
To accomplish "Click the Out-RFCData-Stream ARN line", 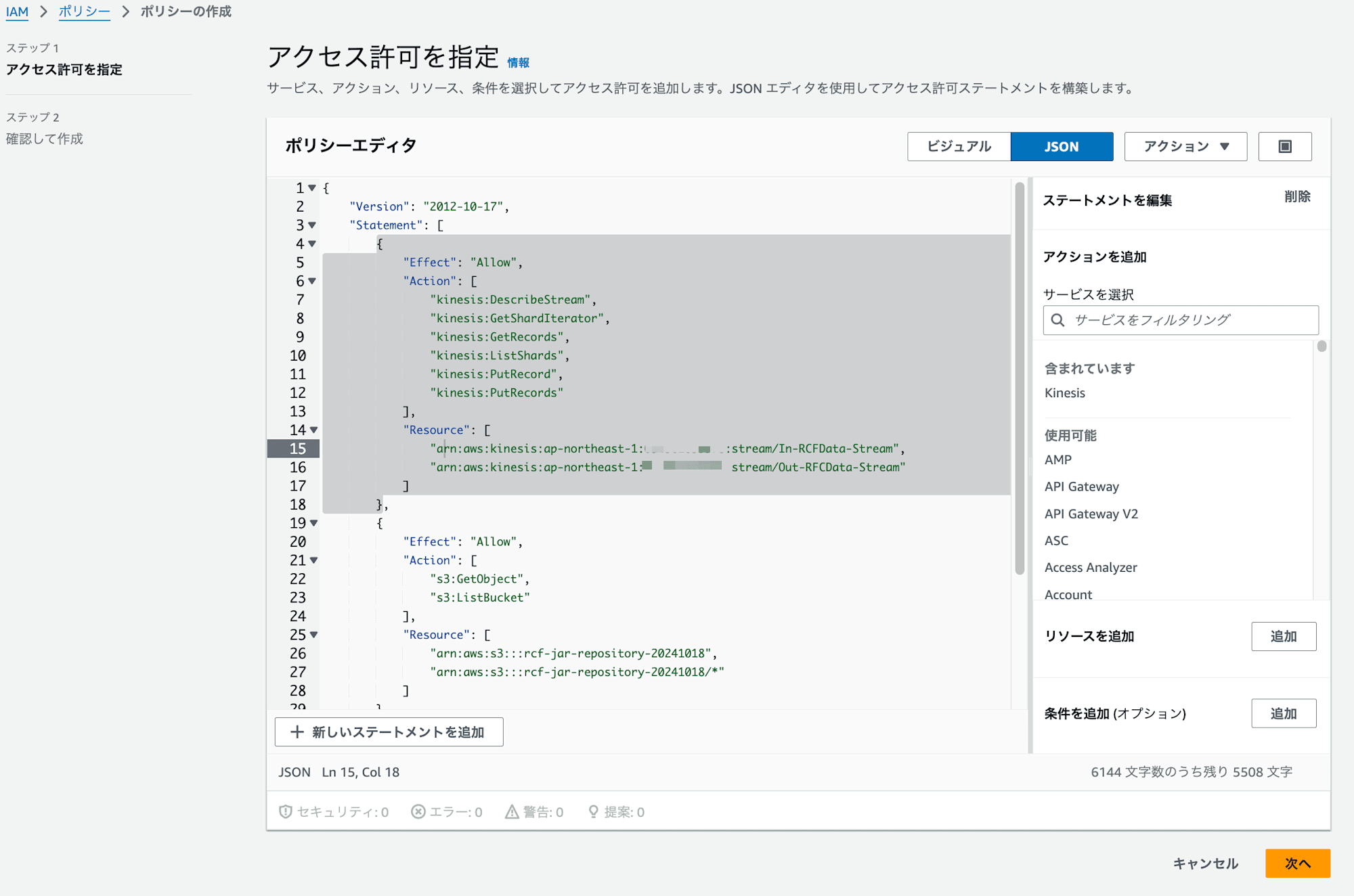I will (668, 467).
